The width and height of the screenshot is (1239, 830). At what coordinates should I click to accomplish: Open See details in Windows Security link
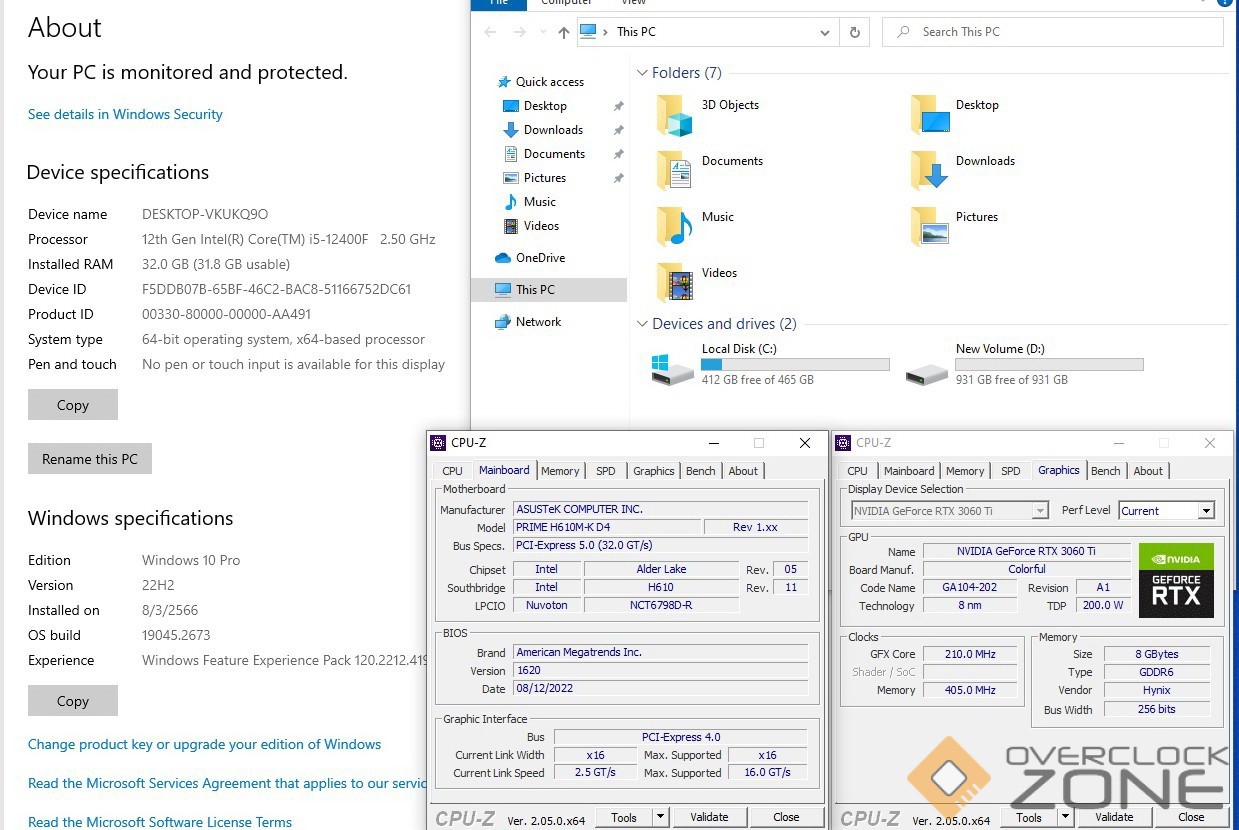(125, 115)
